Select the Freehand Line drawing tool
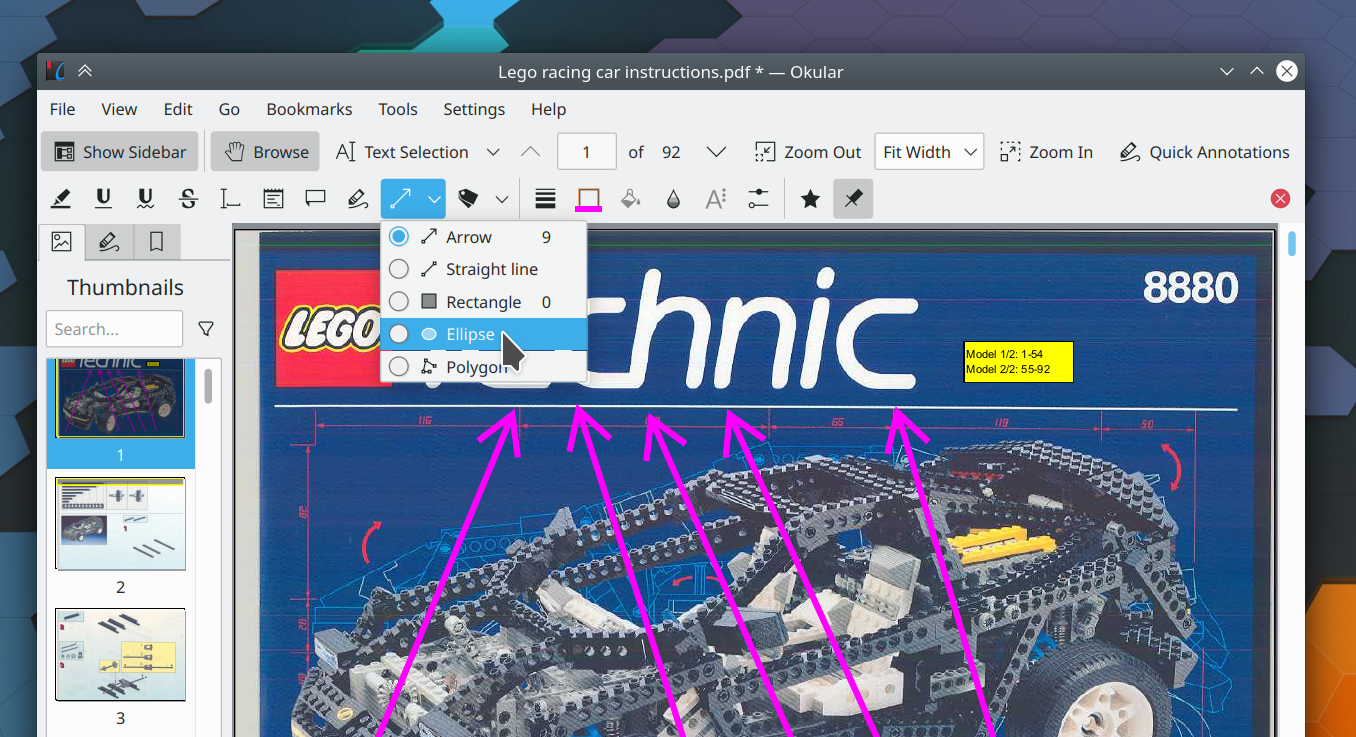 [357, 198]
